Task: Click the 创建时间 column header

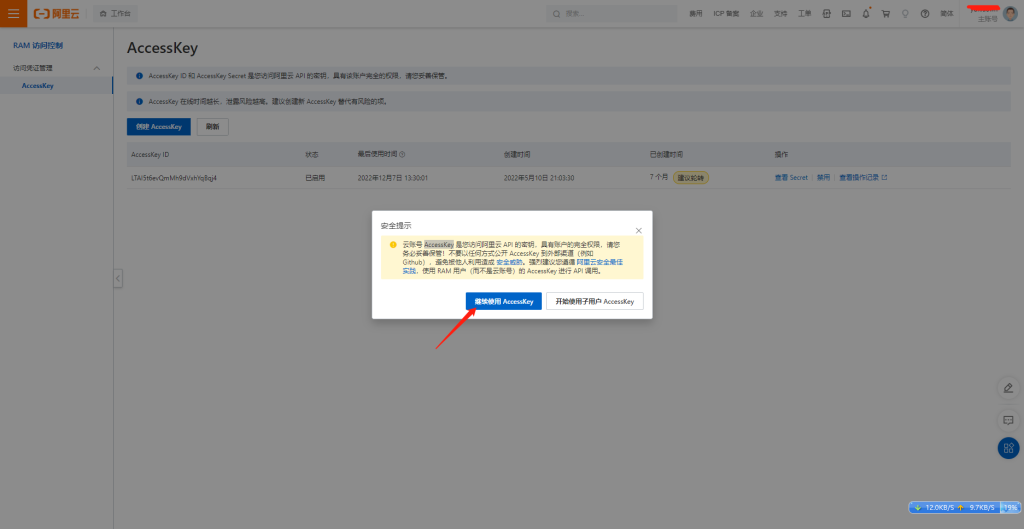Action: (x=517, y=155)
